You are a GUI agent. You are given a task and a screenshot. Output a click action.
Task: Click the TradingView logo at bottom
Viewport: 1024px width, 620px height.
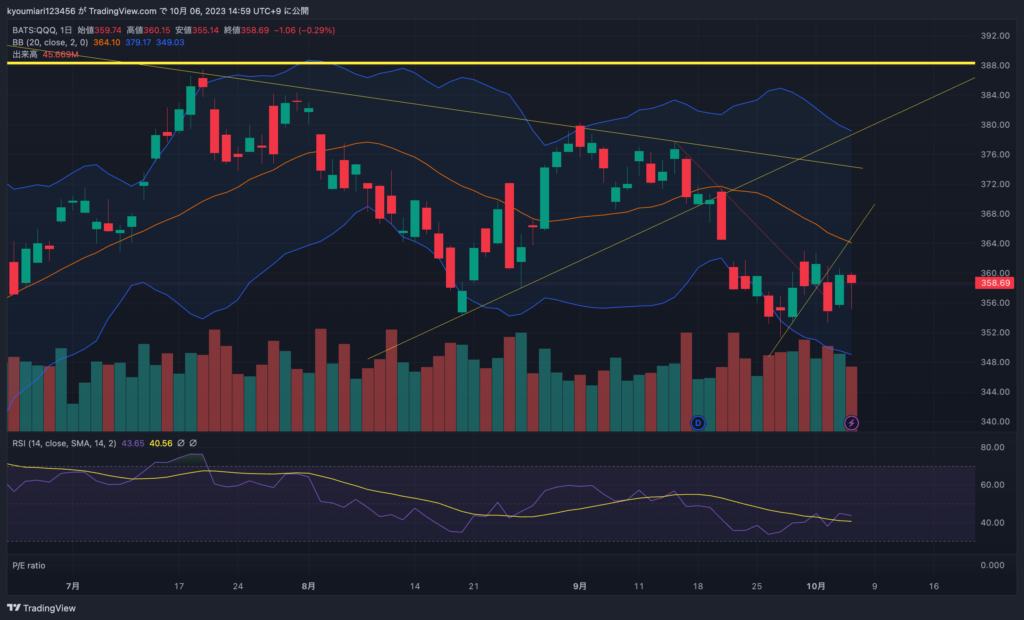click(x=41, y=608)
